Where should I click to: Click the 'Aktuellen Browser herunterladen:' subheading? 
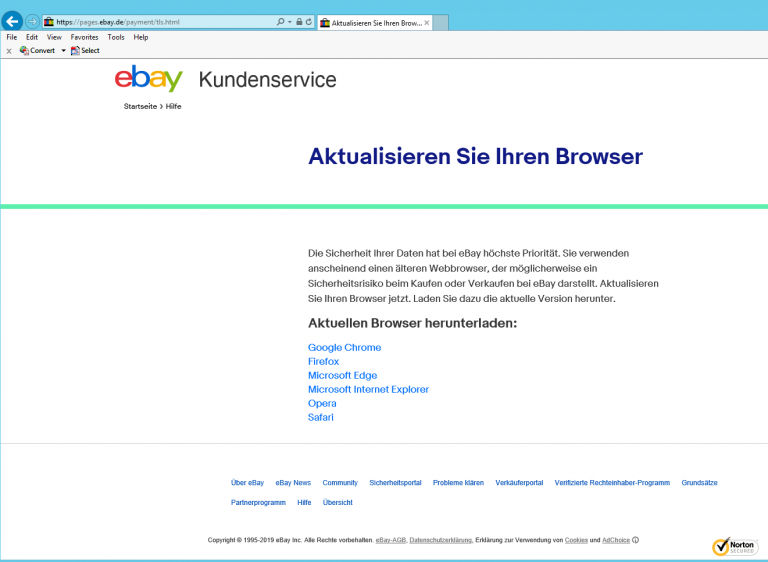pyautogui.click(x=412, y=323)
